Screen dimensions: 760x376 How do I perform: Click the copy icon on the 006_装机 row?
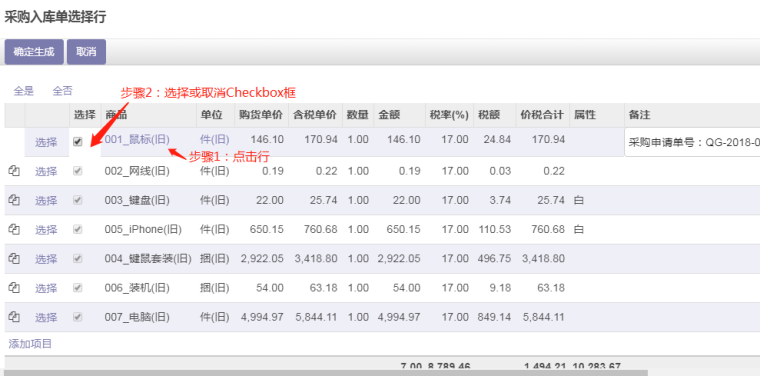(x=14, y=288)
